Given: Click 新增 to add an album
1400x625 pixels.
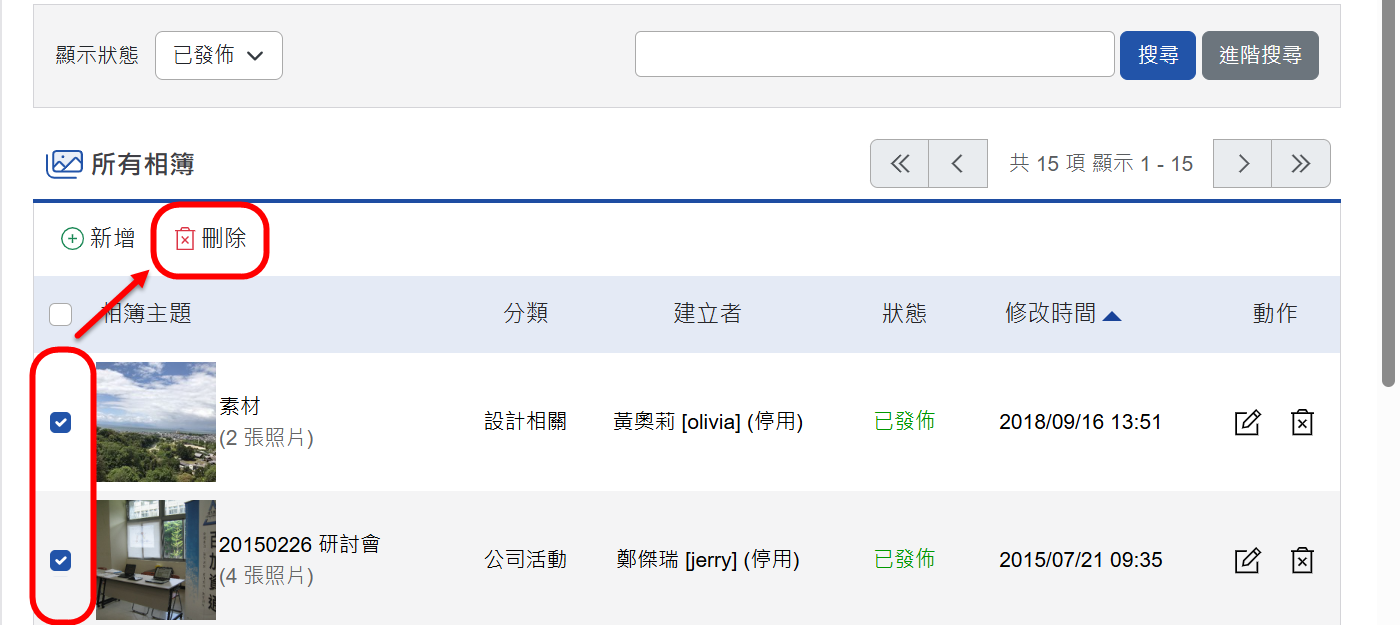Looking at the screenshot, I should pyautogui.click(x=98, y=238).
